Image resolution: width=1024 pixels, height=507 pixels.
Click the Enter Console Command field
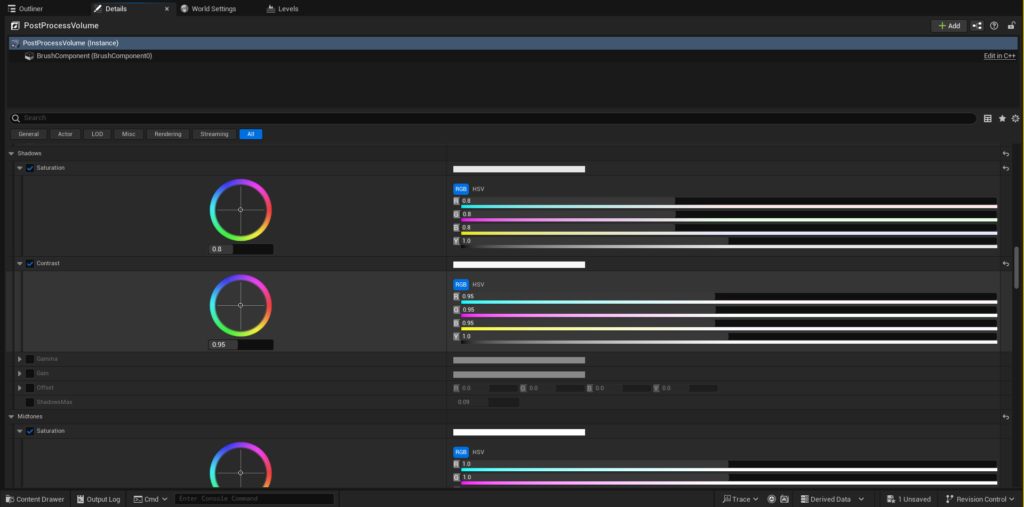click(x=254, y=499)
